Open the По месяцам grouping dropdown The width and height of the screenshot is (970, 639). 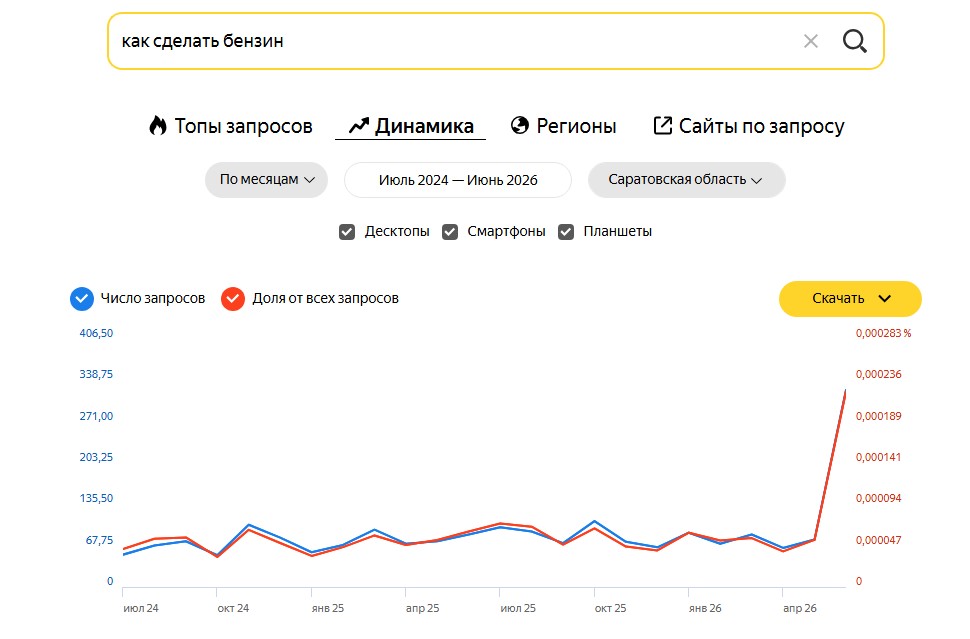pos(267,180)
